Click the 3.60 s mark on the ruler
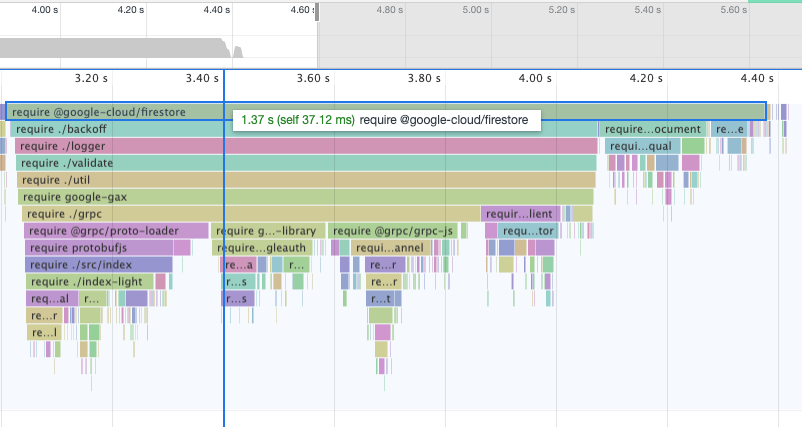This screenshot has width=802, height=427. [313, 78]
